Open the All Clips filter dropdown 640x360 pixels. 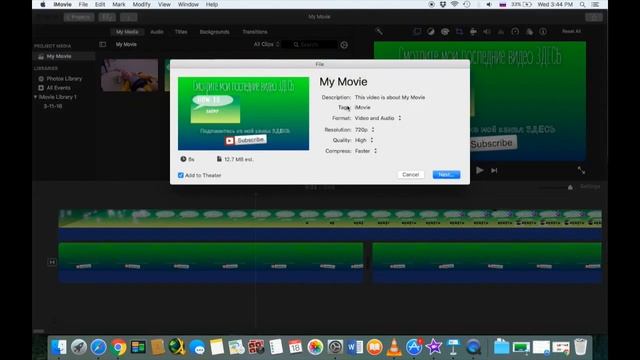pyautogui.click(x=267, y=44)
